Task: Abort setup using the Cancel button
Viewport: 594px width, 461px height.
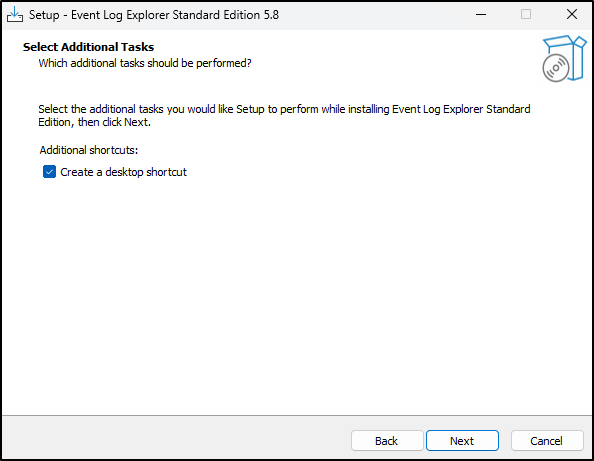Action: click(547, 441)
